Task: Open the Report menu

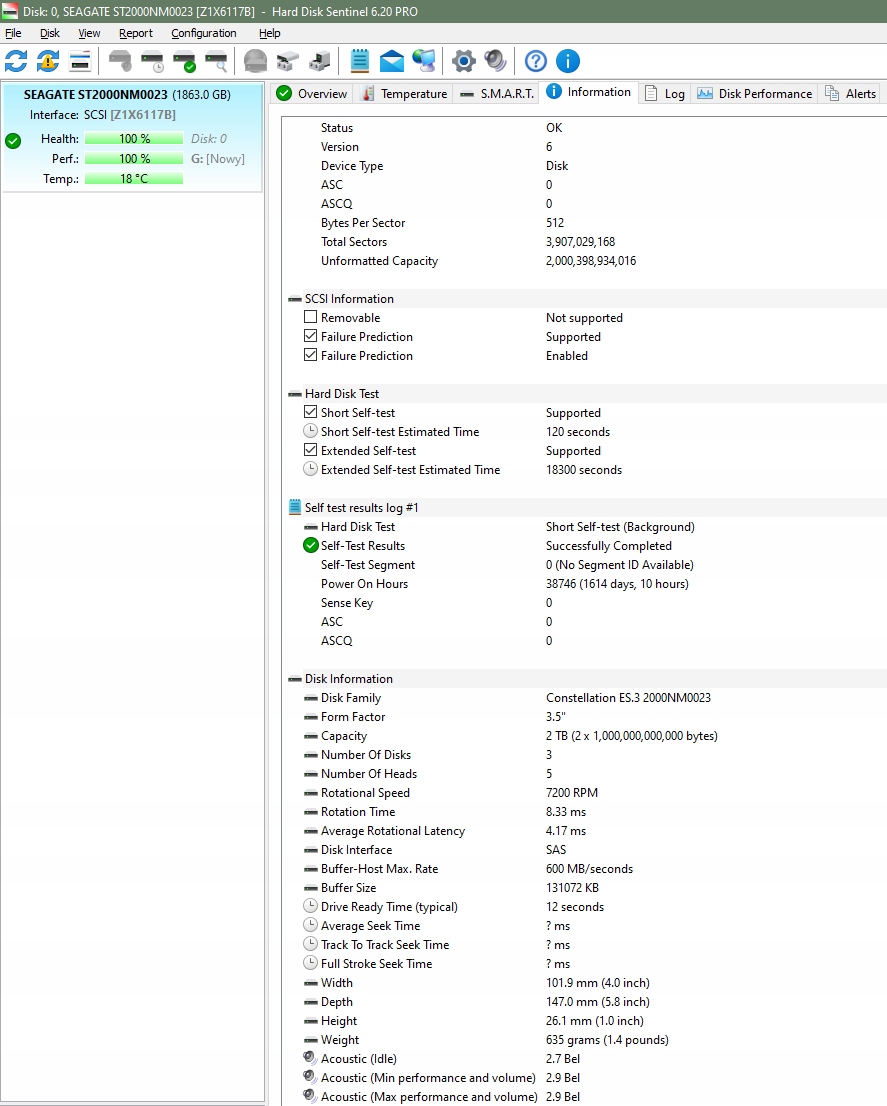Action: point(135,33)
